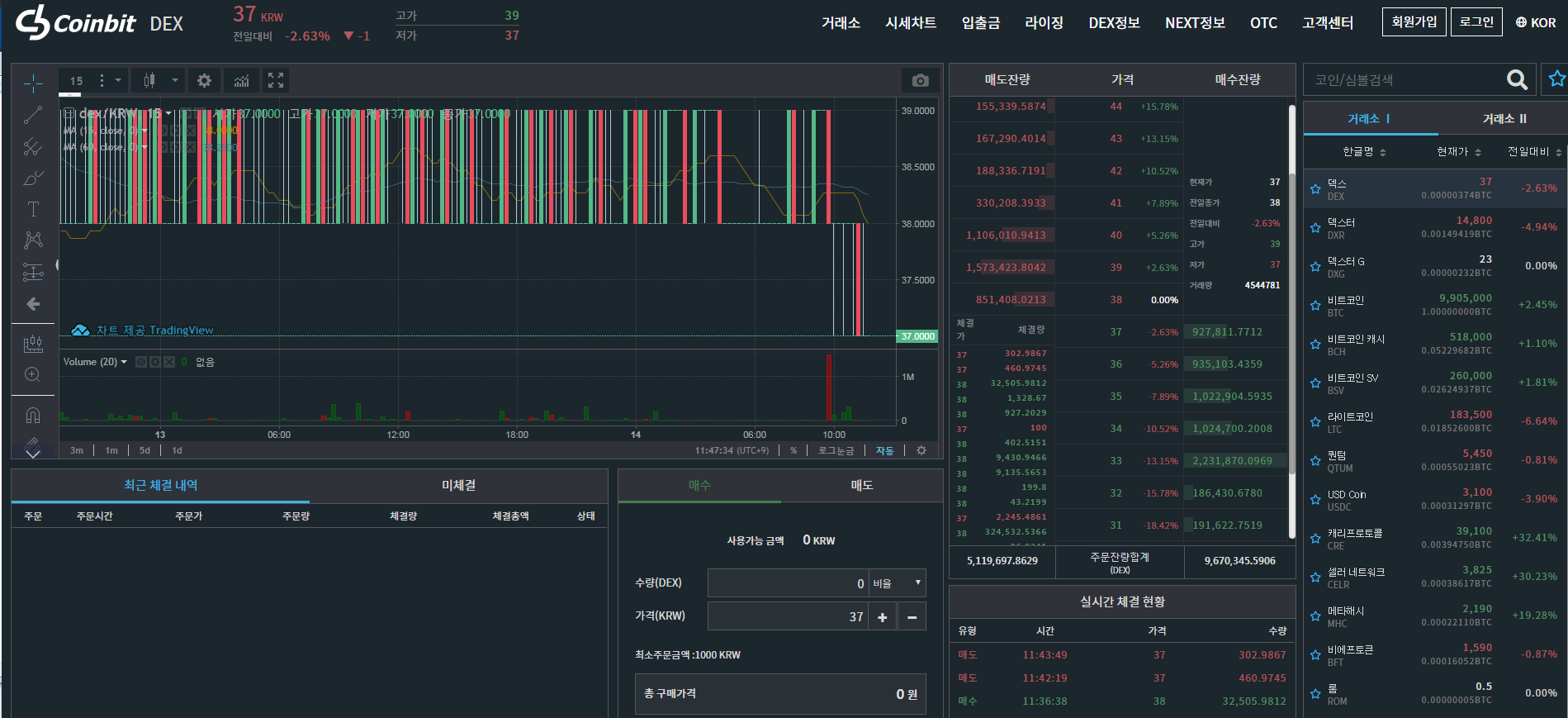The height and width of the screenshot is (718, 1568).
Task: Open the 비율 ratio dropdown
Action: pyautogui.click(x=897, y=583)
